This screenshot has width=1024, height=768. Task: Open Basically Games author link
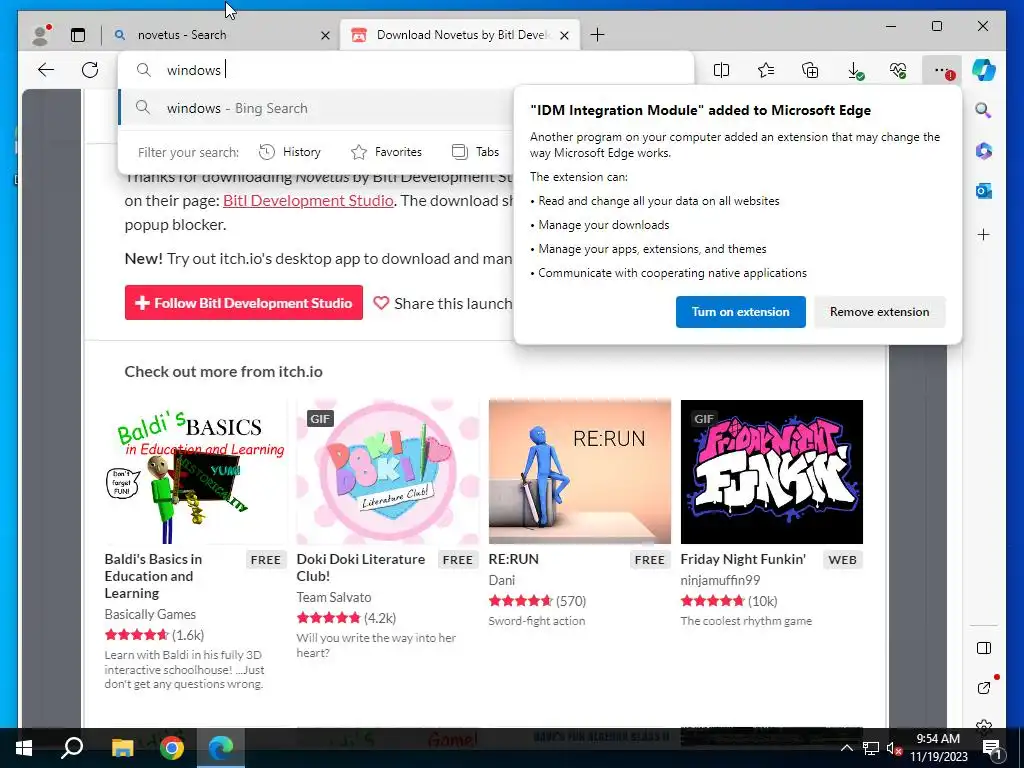point(150,615)
